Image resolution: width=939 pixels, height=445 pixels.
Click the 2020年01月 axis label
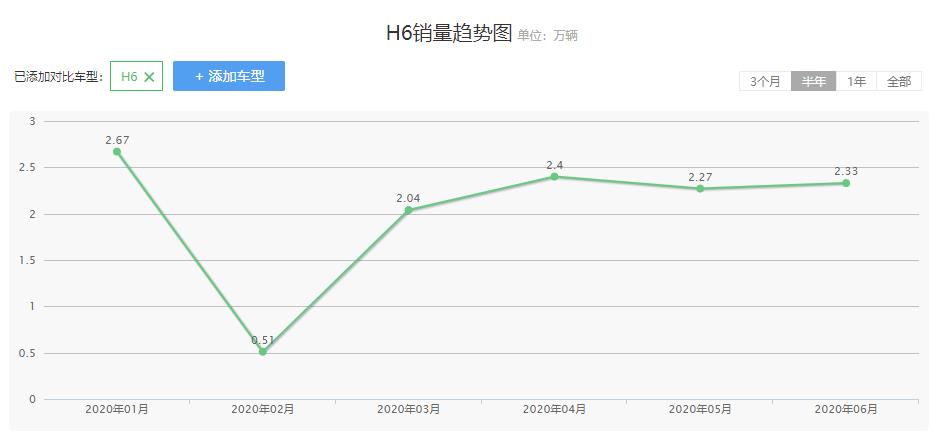(117, 410)
